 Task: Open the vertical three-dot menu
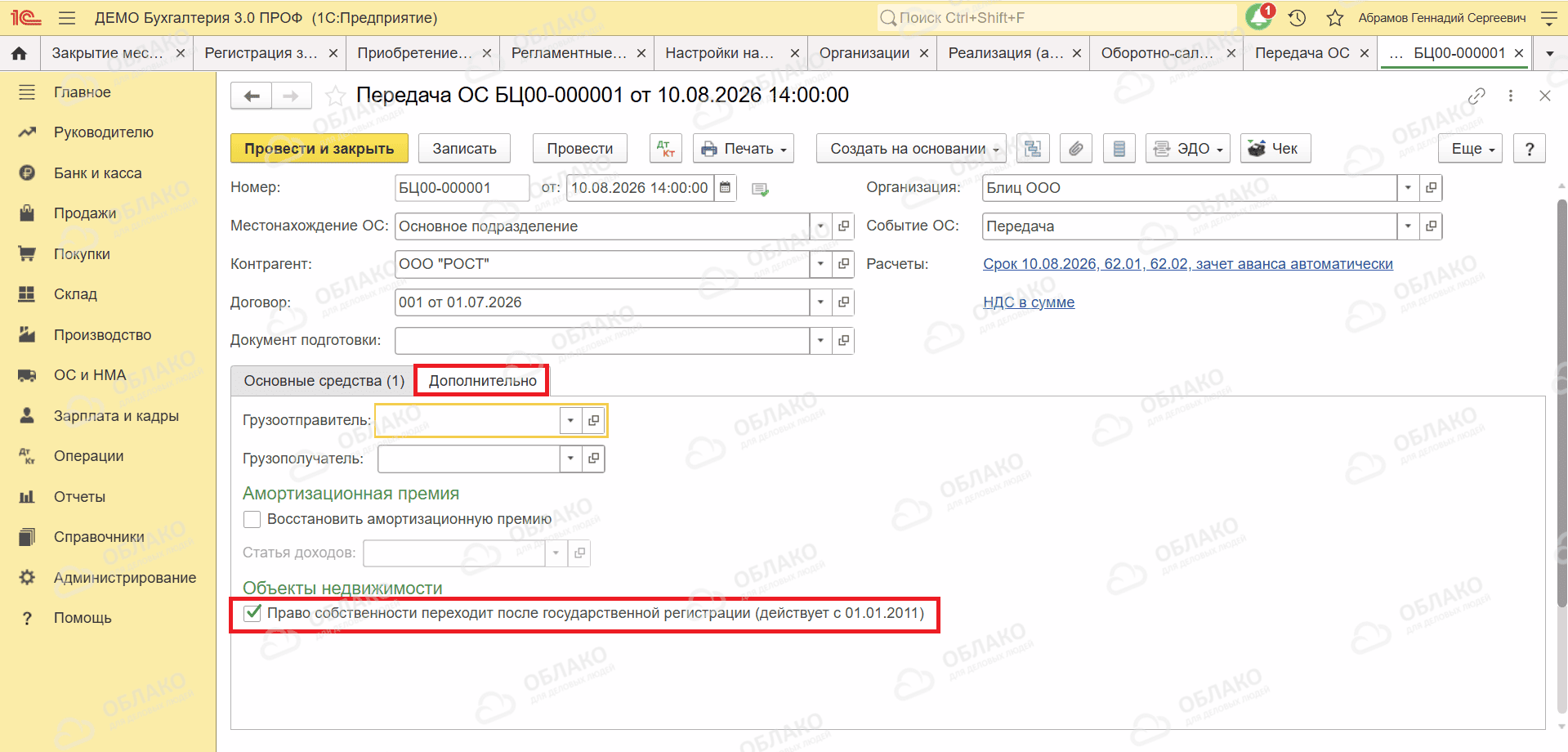coord(1511,96)
